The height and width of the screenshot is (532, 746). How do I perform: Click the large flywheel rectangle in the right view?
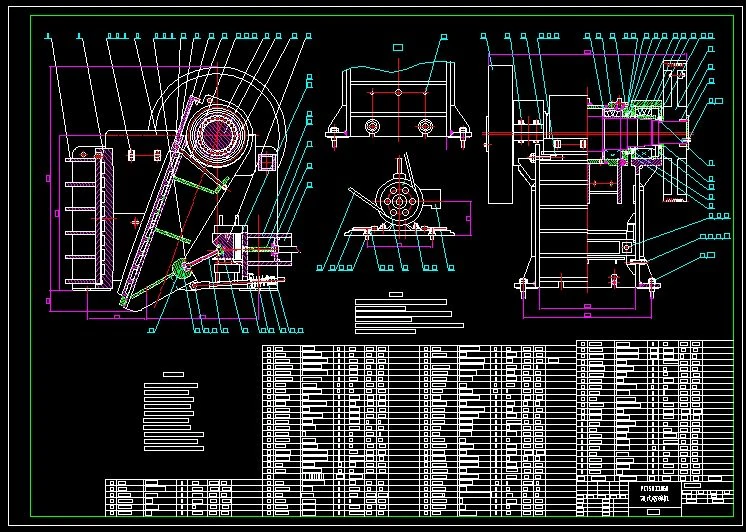(x=501, y=134)
